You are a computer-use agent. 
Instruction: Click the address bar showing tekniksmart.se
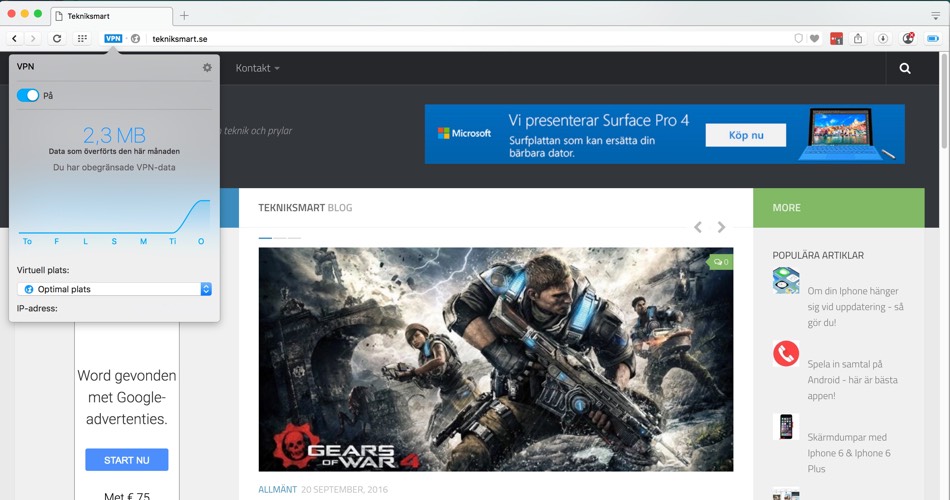[450, 38]
